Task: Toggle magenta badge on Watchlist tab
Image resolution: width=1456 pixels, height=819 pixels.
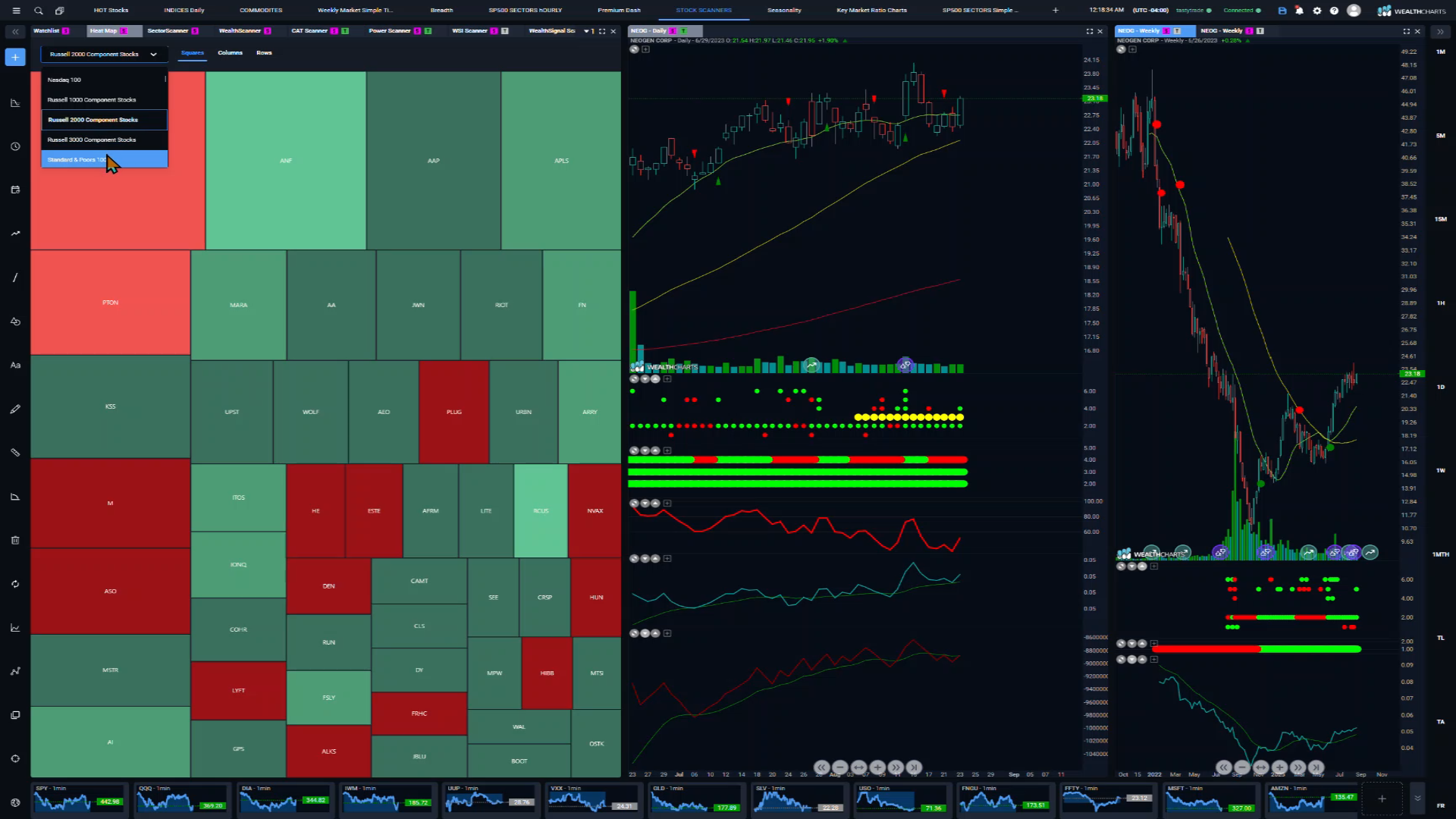Action: coord(65,31)
